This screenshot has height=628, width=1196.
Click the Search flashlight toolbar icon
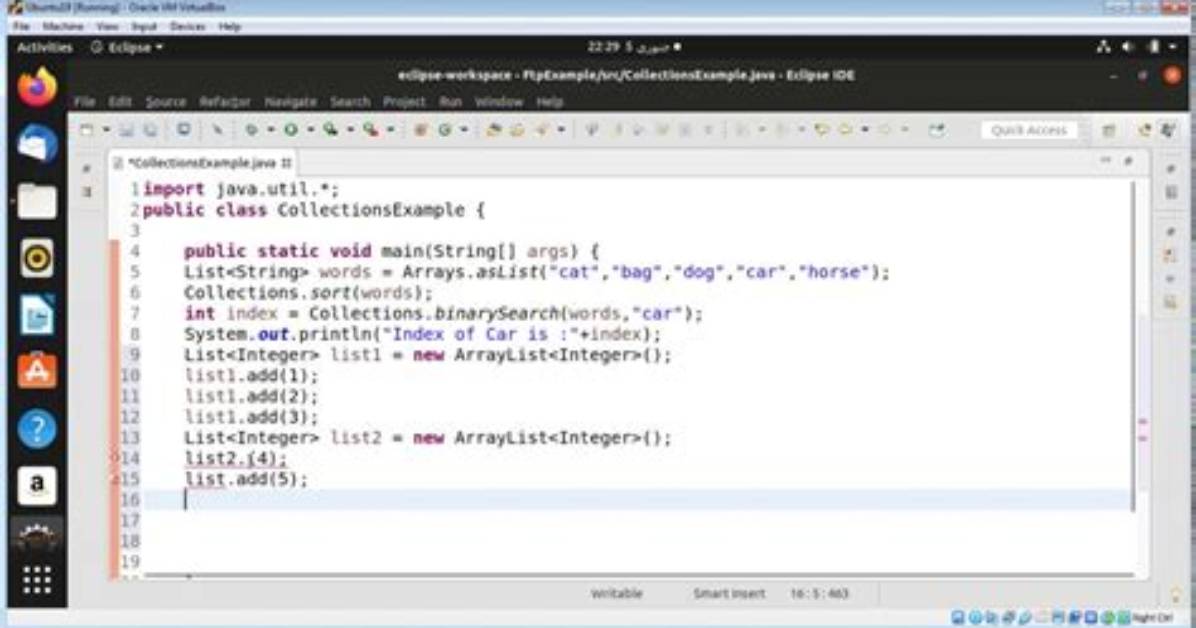[543, 130]
